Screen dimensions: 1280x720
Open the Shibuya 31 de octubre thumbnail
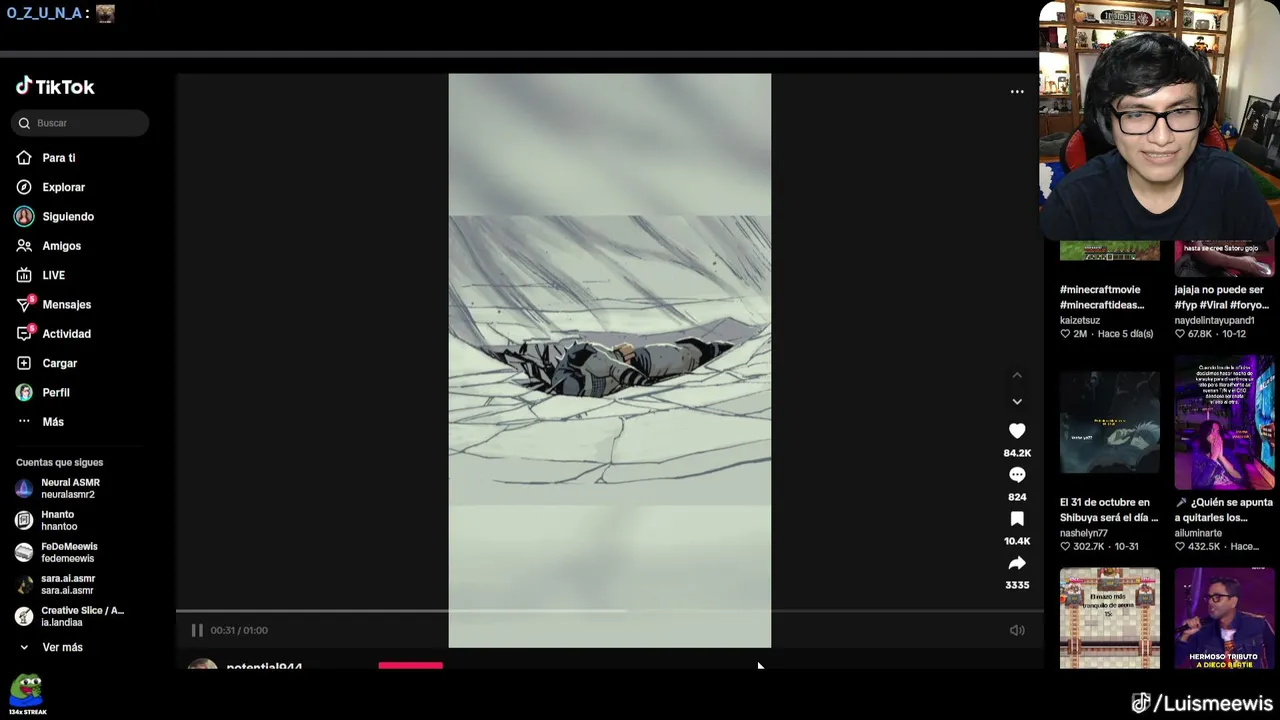(x=1110, y=422)
